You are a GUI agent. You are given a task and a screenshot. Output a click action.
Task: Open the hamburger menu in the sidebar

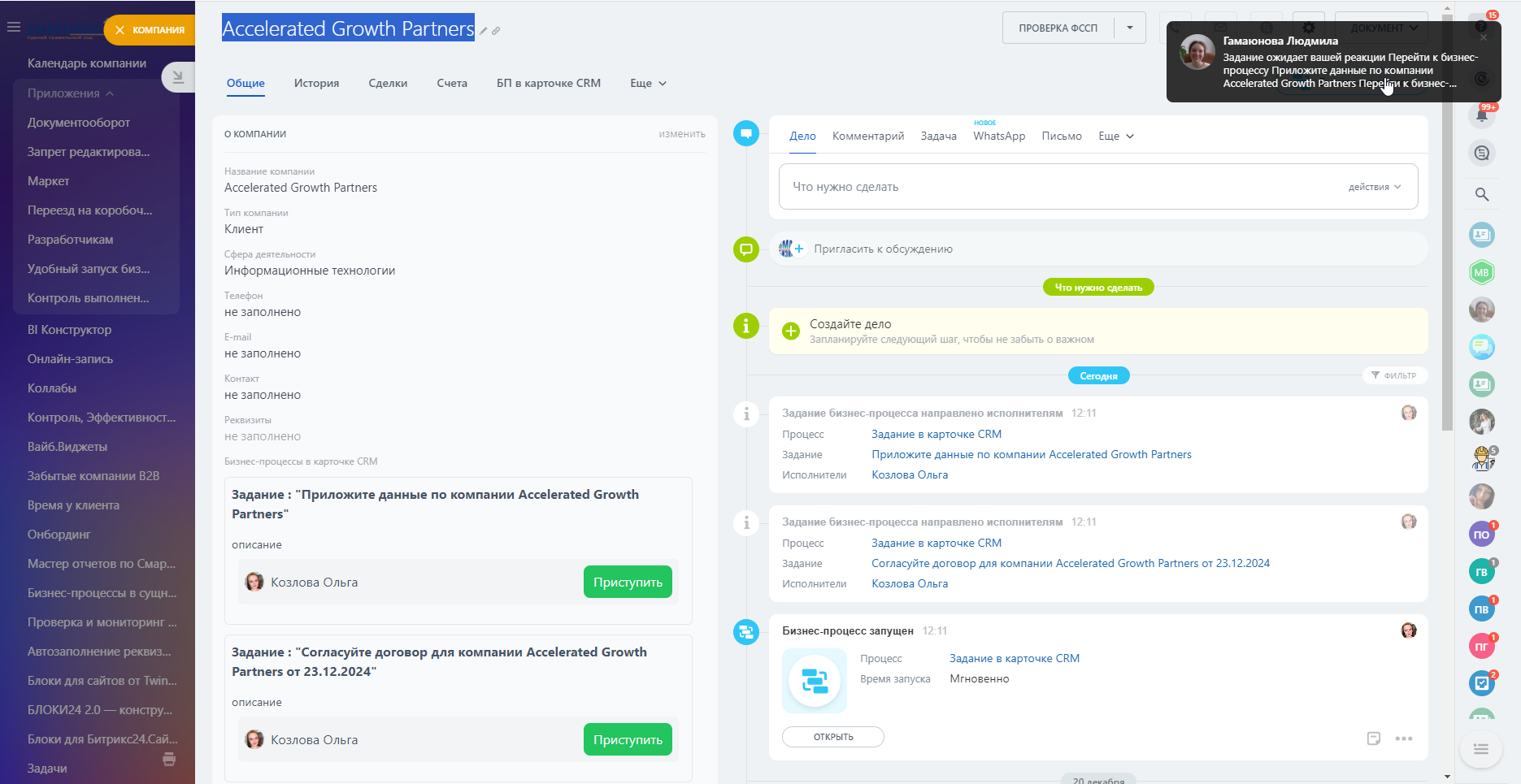13,28
